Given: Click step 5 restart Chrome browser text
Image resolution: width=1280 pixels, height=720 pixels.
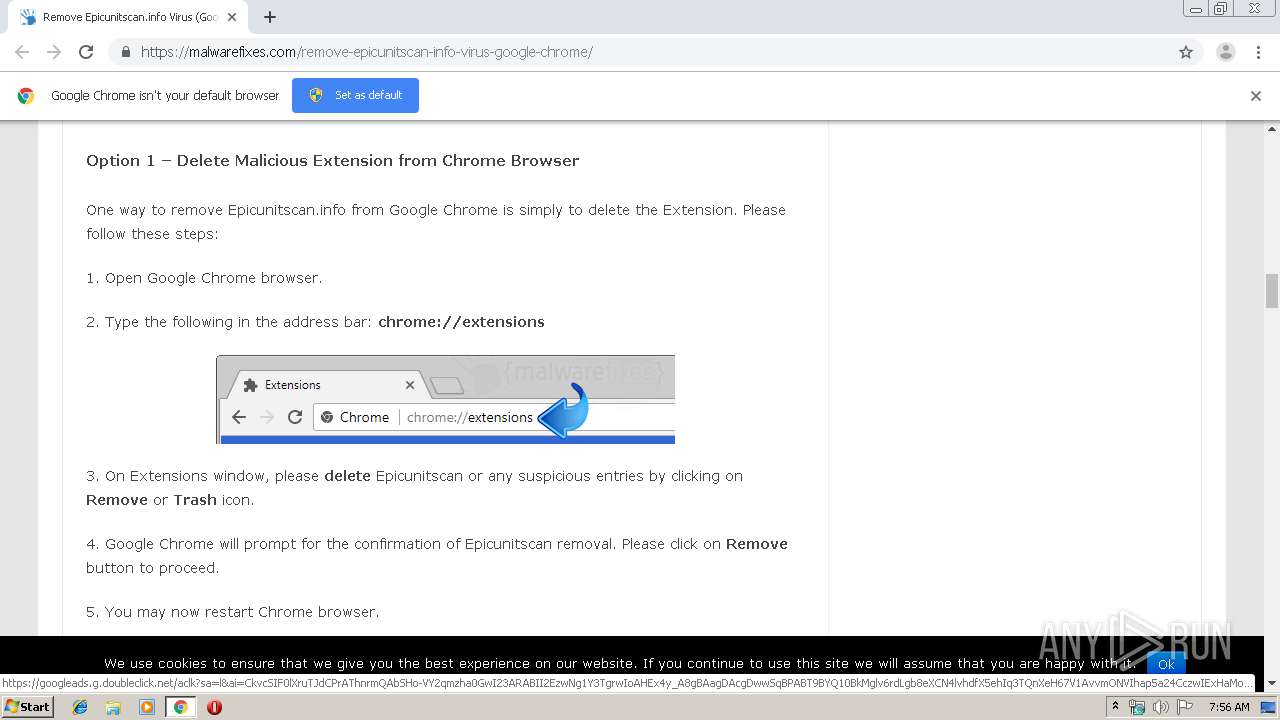Looking at the screenshot, I should point(233,612).
